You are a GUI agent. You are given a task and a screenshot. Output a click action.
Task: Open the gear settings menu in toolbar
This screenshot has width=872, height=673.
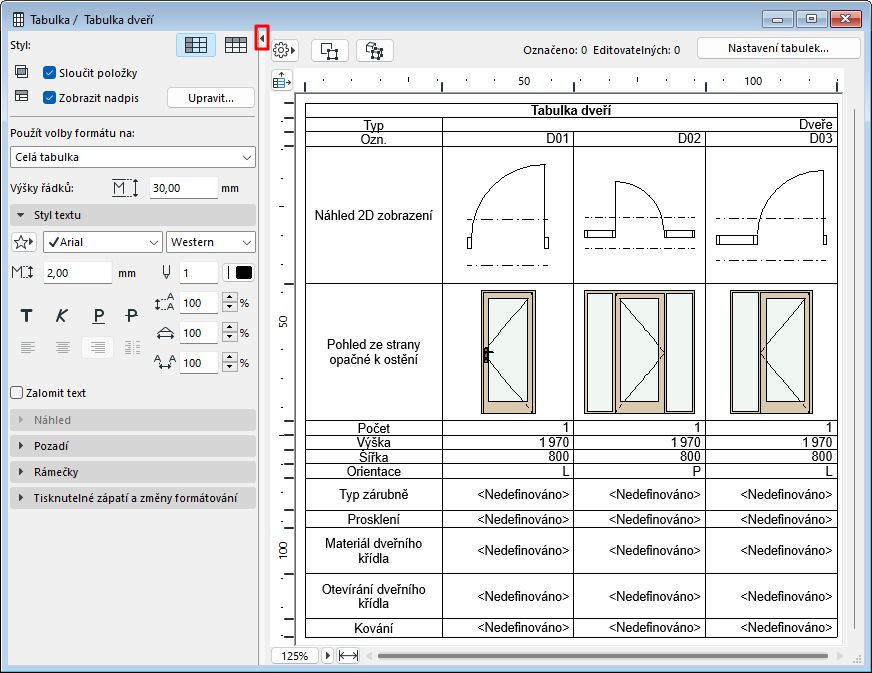pyautogui.click(x=285, y=50)
